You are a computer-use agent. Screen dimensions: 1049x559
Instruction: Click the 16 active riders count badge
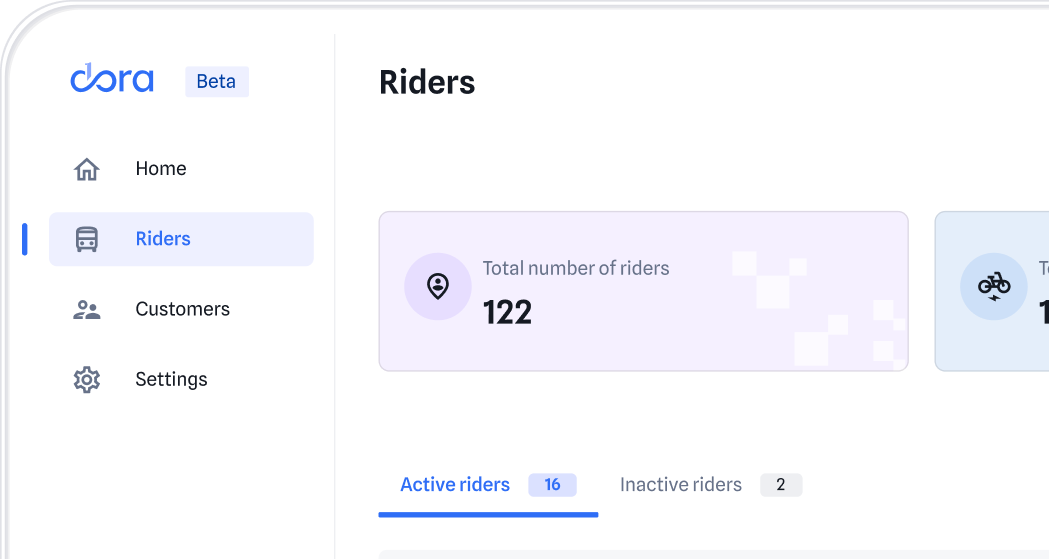pyautogui.click(x=552, y=485)
